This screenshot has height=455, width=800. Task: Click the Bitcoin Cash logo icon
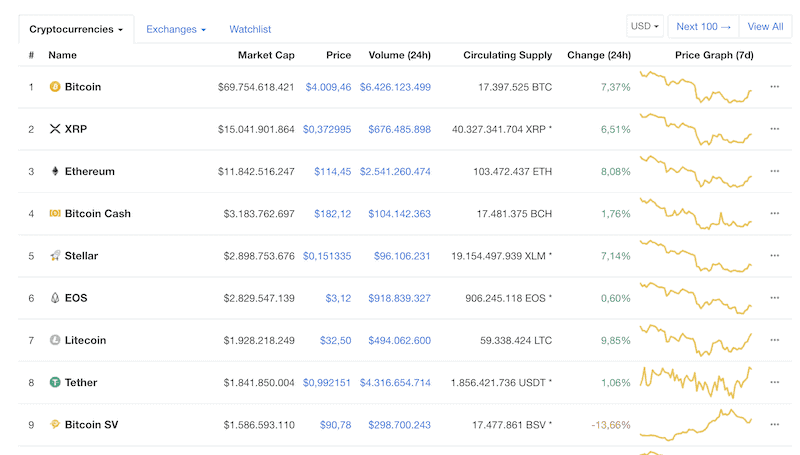55,213
